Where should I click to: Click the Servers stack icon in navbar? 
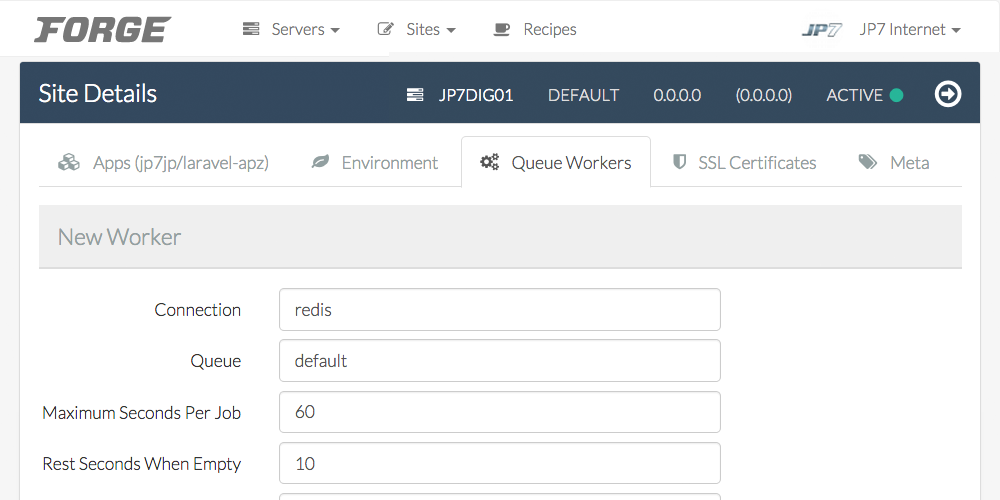tap(251, 29)
